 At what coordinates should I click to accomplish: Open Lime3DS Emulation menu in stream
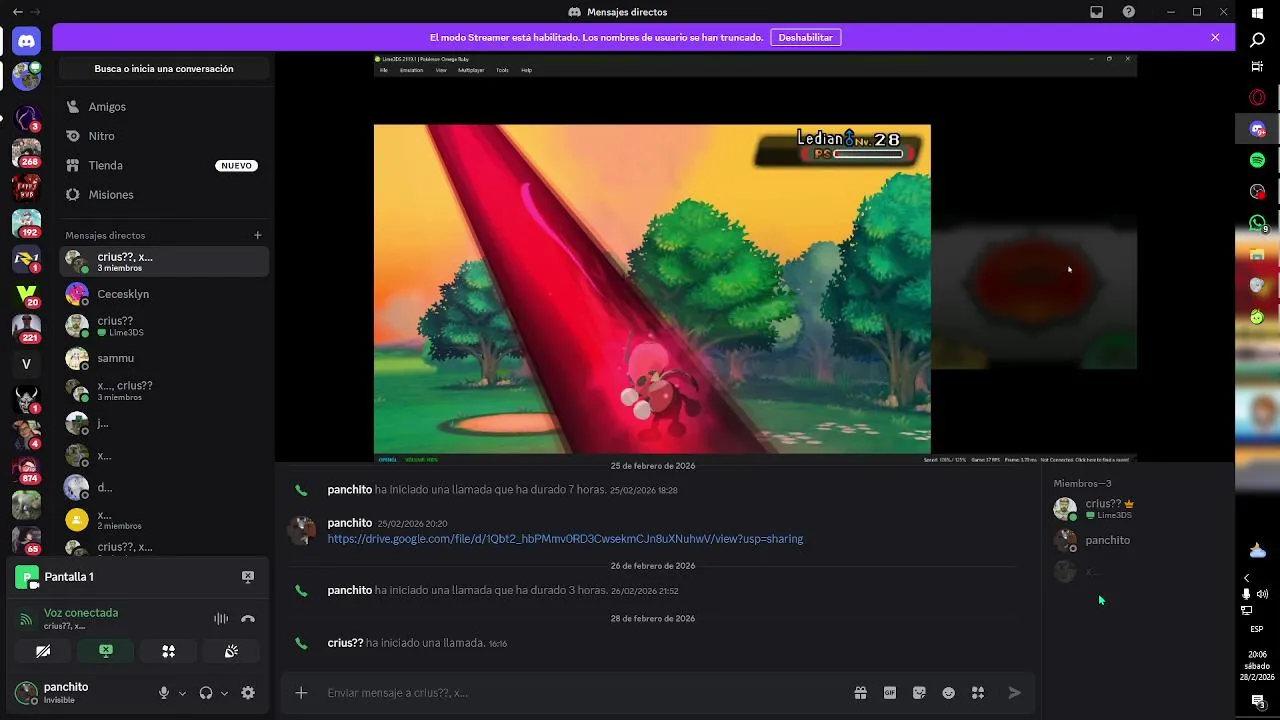(411, 70)
